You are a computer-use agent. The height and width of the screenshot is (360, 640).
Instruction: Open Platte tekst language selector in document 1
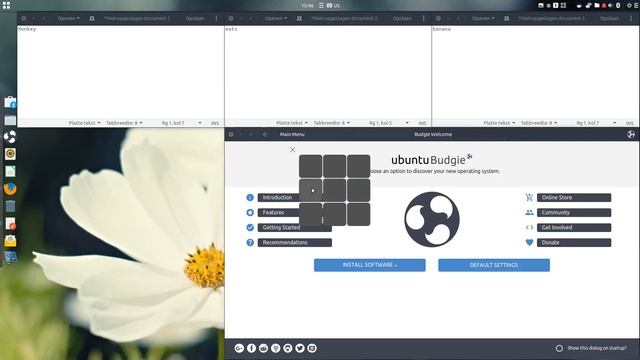pyautogui.click(x=84, y=123)
